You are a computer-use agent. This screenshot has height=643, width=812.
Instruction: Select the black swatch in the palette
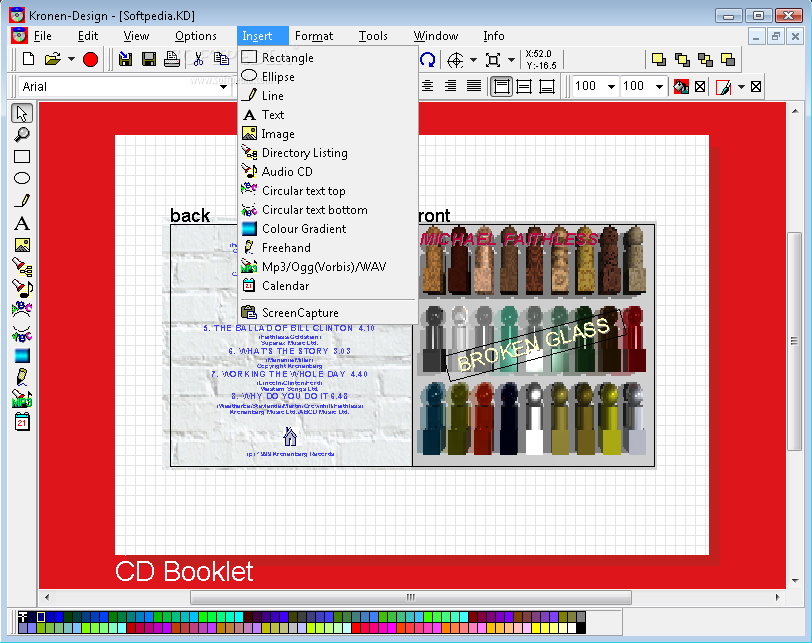pyautogui.click(x=581, y=629)
